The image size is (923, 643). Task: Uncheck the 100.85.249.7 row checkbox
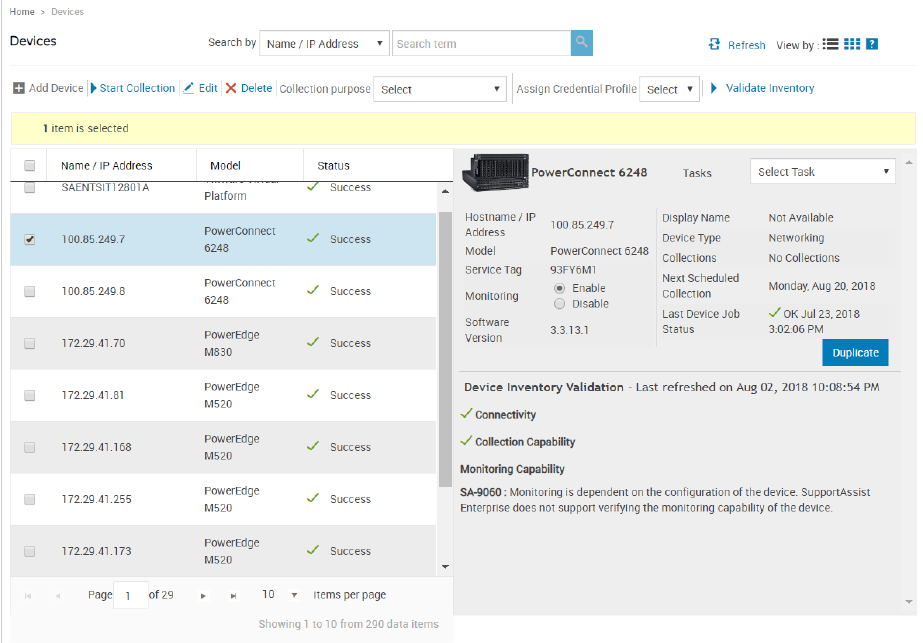(29, 240)
